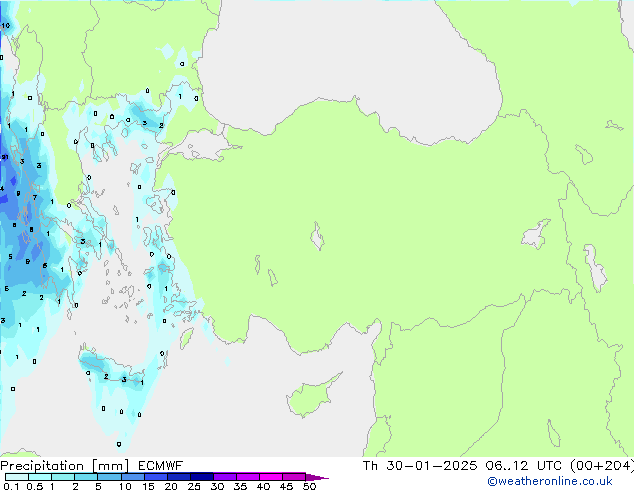Select legend swatch between 25 and 30

(201, 477)
